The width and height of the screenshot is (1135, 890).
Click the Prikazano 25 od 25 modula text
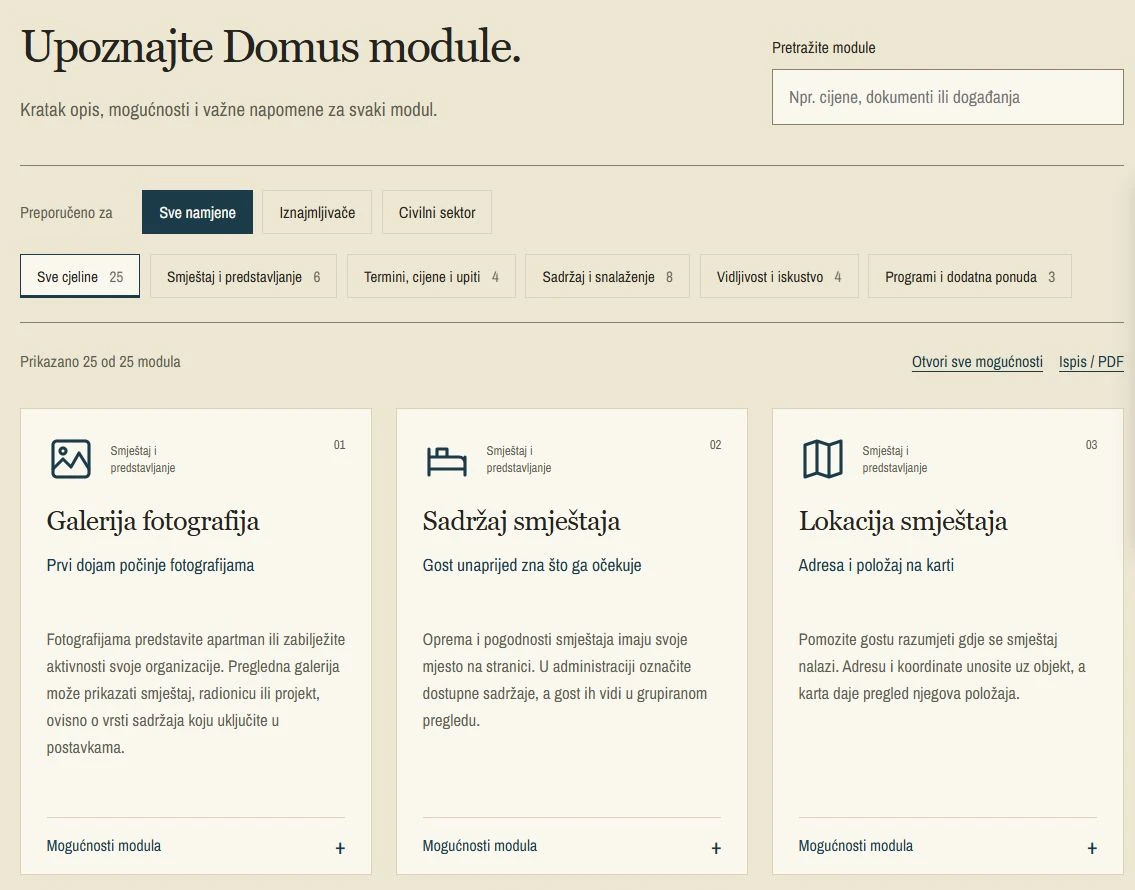[101, 361]
